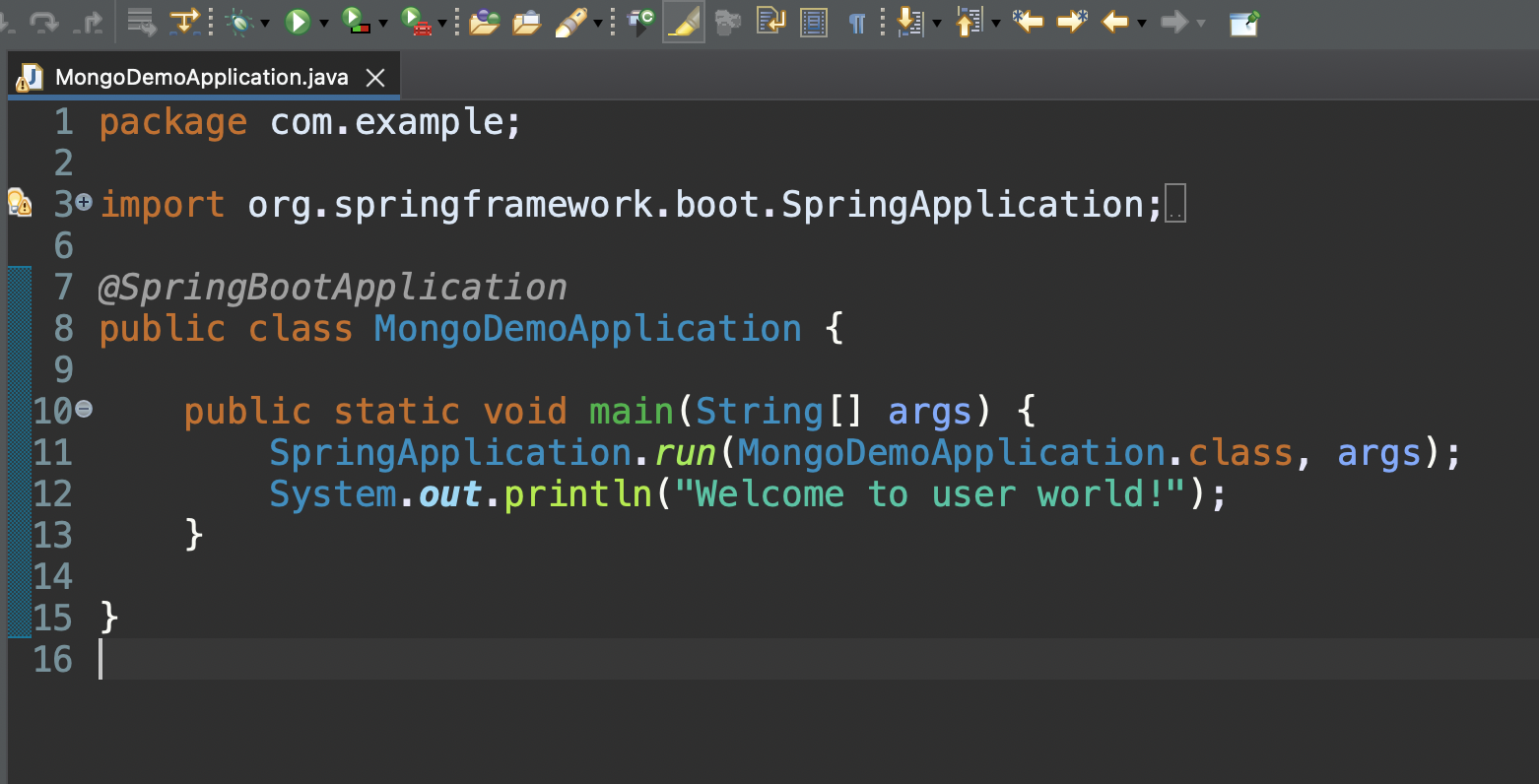This screenshot has width=1539, height=784.
Task: Open the External Tools dropdown arrow
Action: point(442,23)
